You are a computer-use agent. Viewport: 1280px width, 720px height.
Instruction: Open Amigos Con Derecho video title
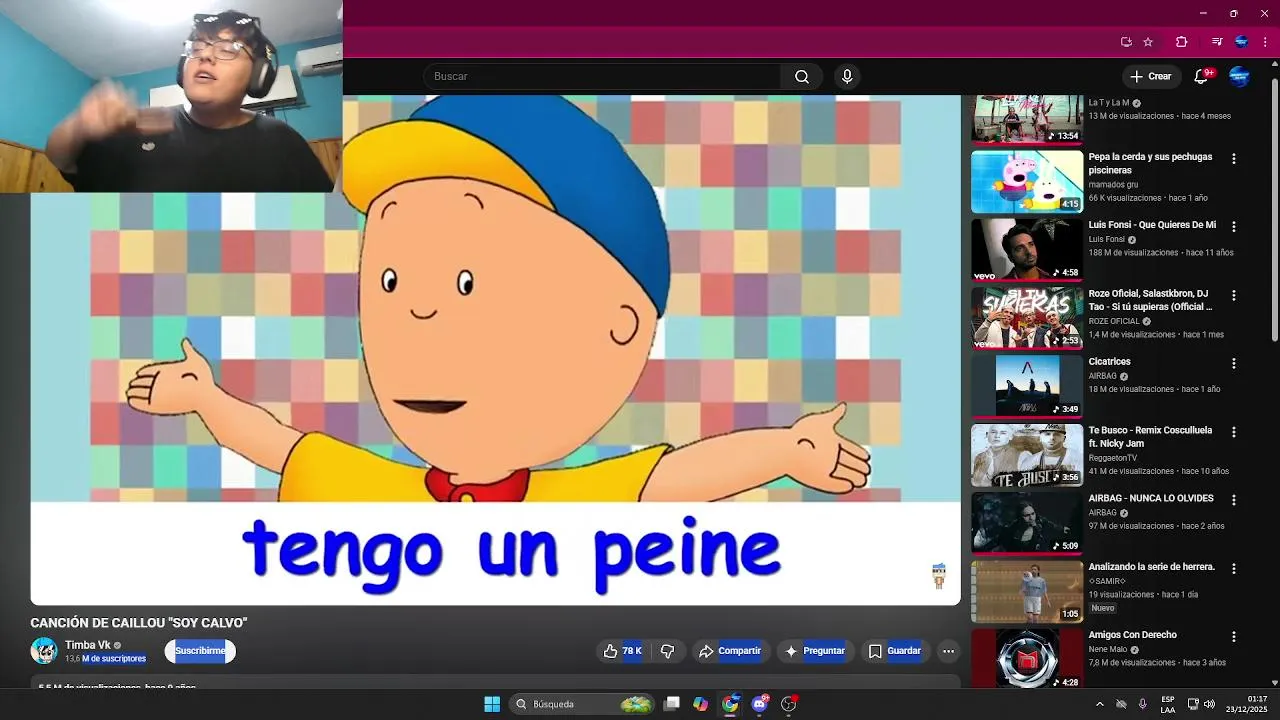[1132, 635]
